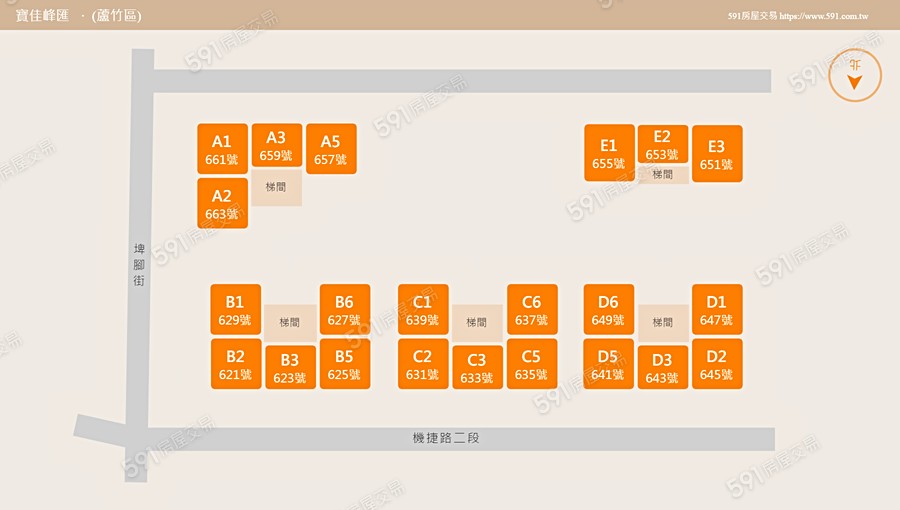Pick unit C3 at 633號
900x510 pixels.
coord(477,368)
